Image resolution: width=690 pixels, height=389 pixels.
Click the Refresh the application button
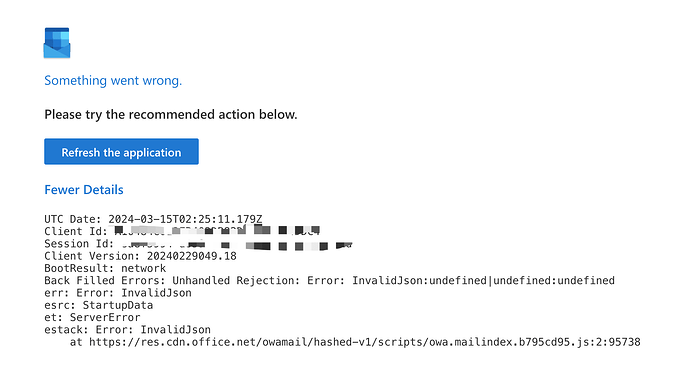click(x=121, y=152)
